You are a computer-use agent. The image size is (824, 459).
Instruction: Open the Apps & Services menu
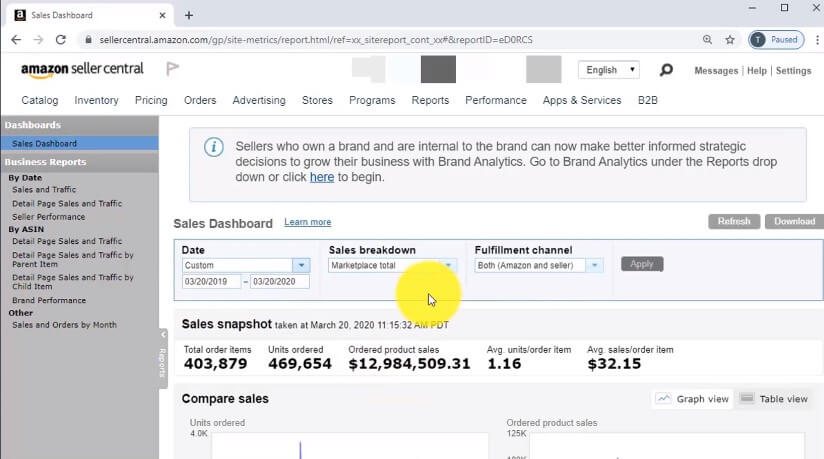[x=582, y=100]
